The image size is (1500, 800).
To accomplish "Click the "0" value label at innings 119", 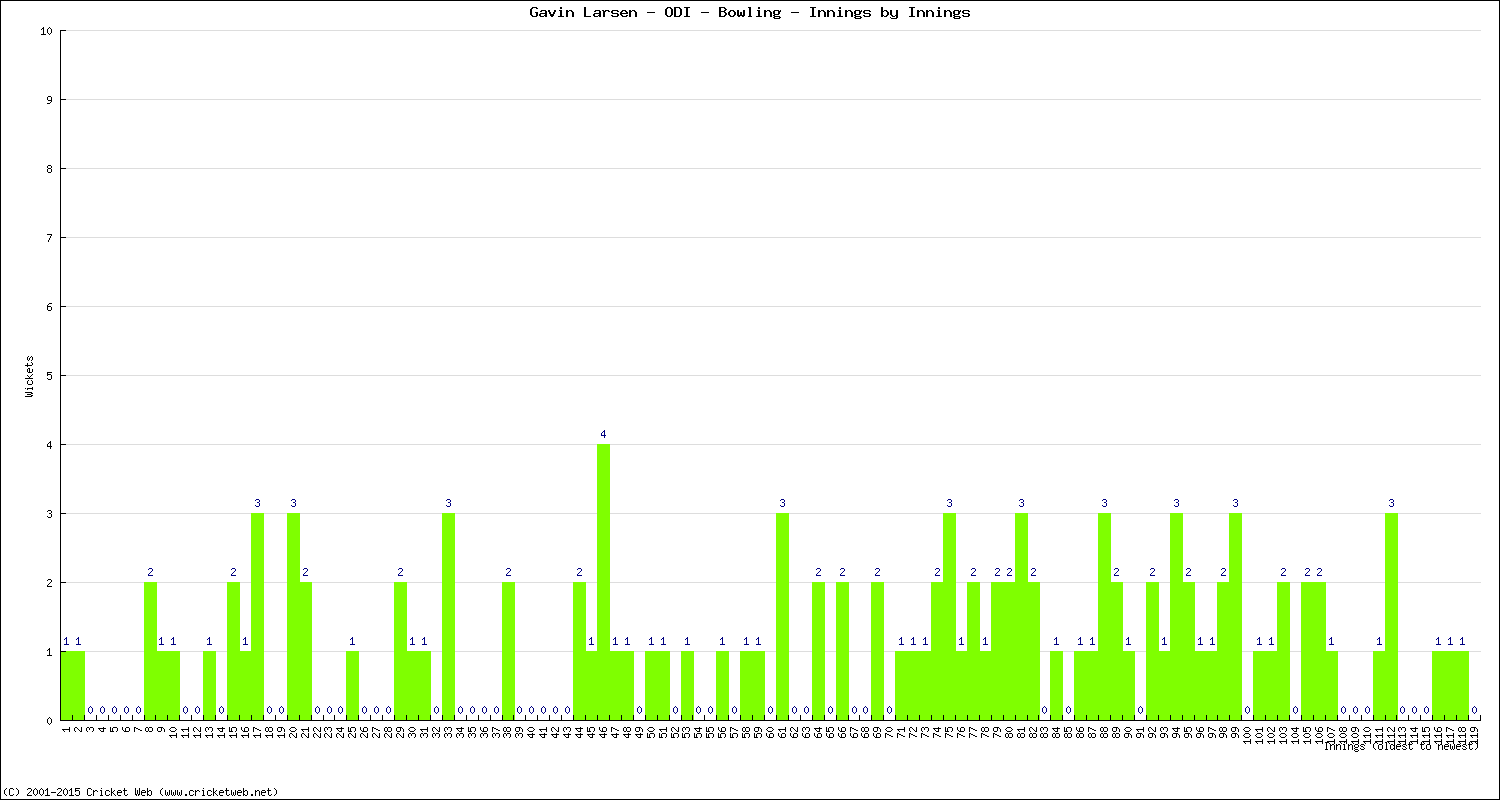I will point(1474,710).
